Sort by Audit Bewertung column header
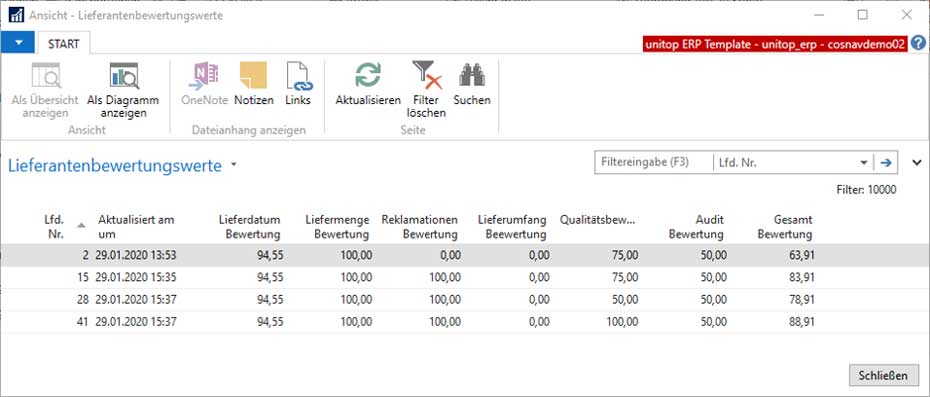 point(696,227)
